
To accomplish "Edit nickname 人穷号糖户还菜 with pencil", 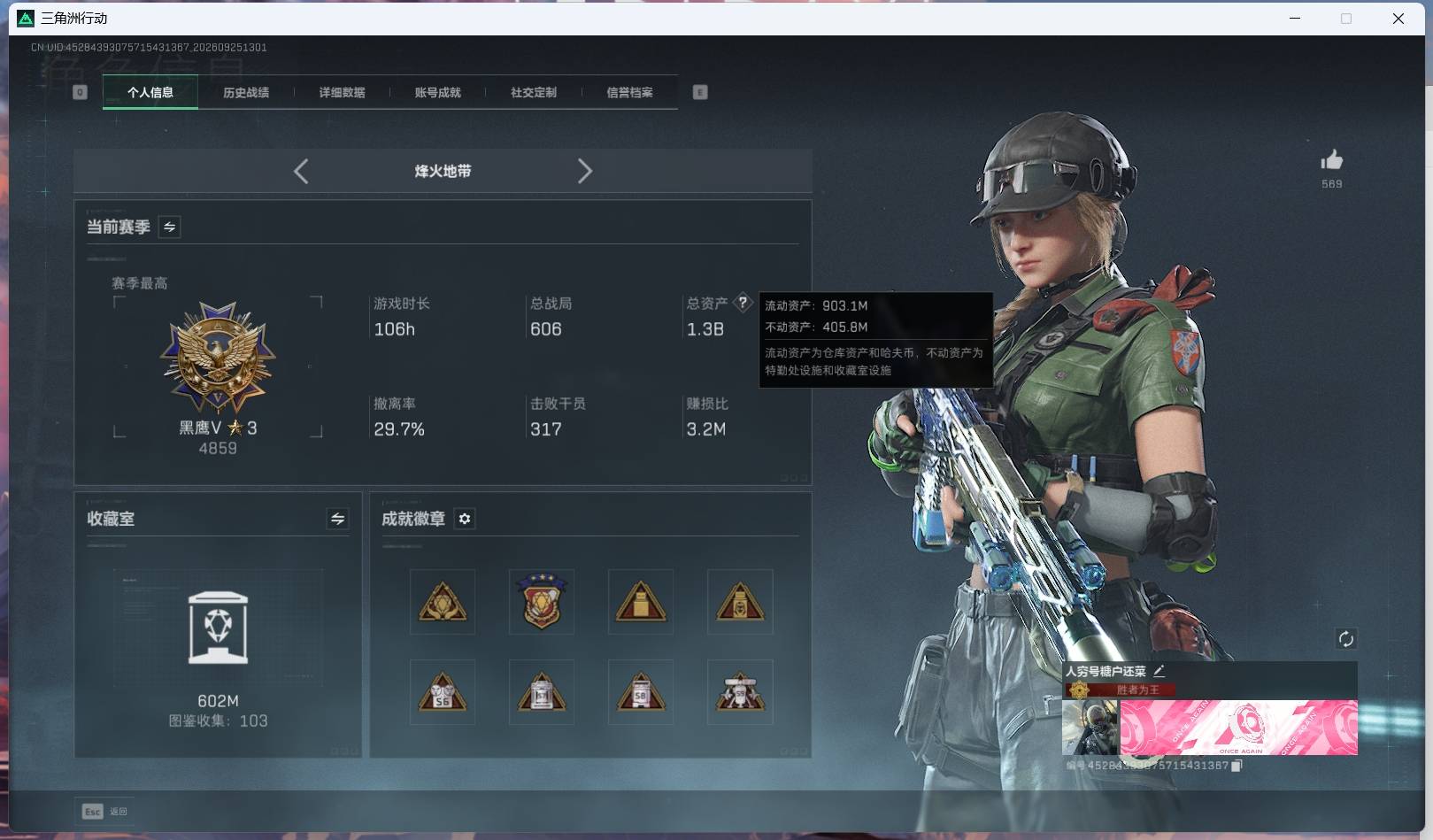I will click(1159, 671).
